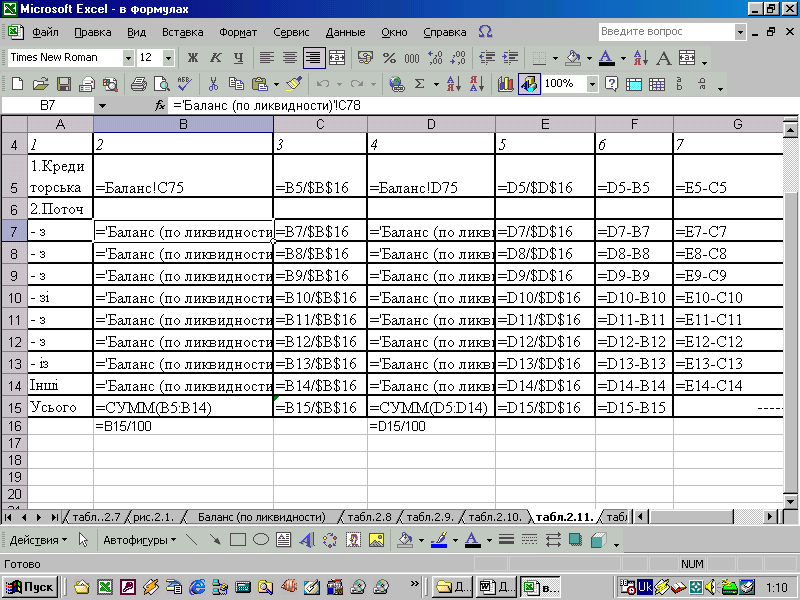Viewport: 800px width, 600px height.
Task: Apply line color from drawing toolbar
Action: click(439, 540)
